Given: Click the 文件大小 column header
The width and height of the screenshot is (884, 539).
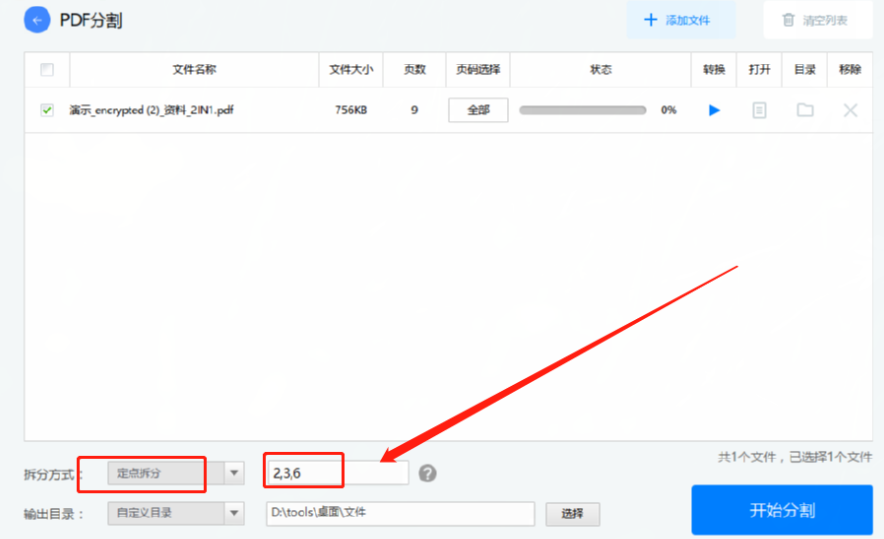Looking at the screenshot, I should point(351,69).
